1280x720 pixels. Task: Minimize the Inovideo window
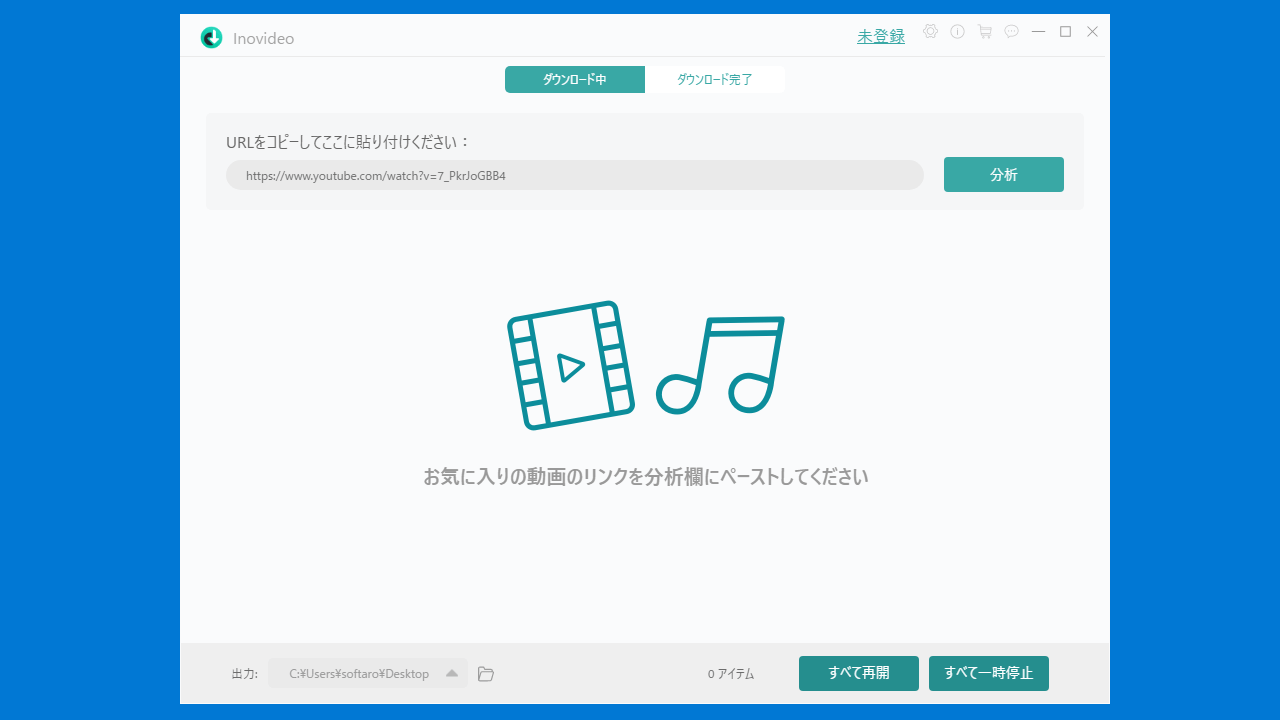(1038, 32)
